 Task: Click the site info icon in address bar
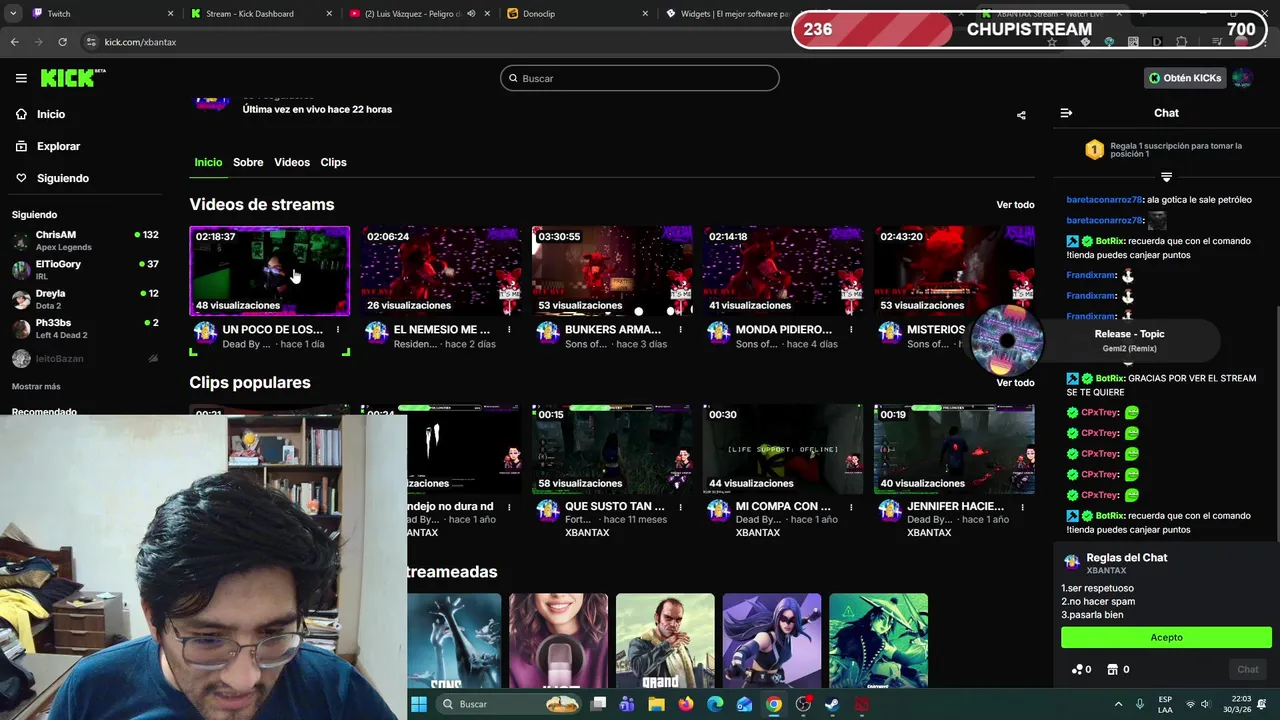[x=91, y=42]
